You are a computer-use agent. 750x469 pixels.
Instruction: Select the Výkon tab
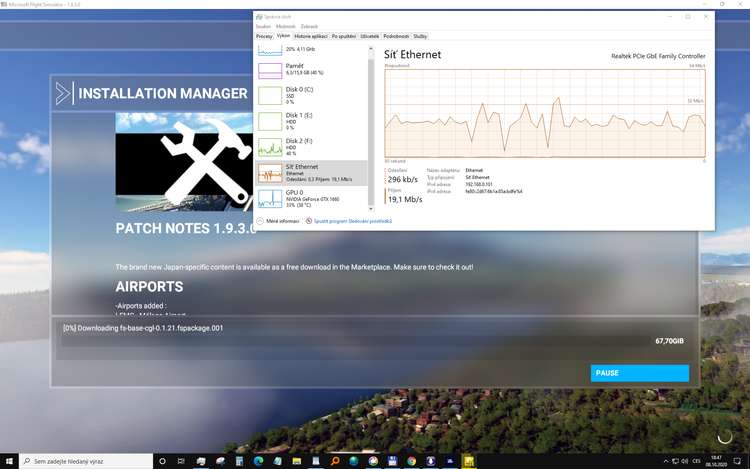click(x=283, y=36)
